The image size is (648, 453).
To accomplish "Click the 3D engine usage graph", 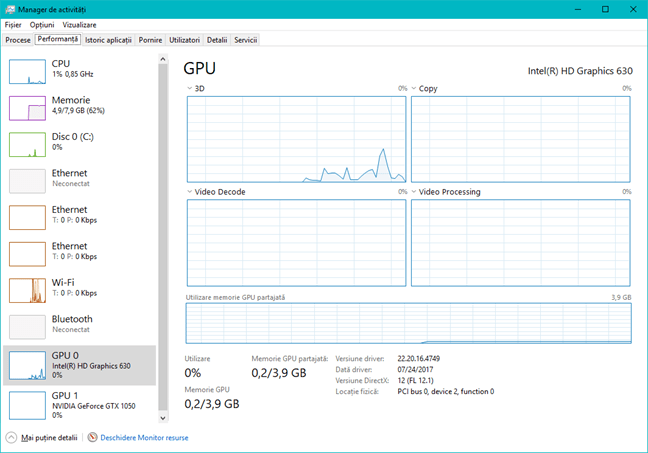I will click(x=296, y=139).
